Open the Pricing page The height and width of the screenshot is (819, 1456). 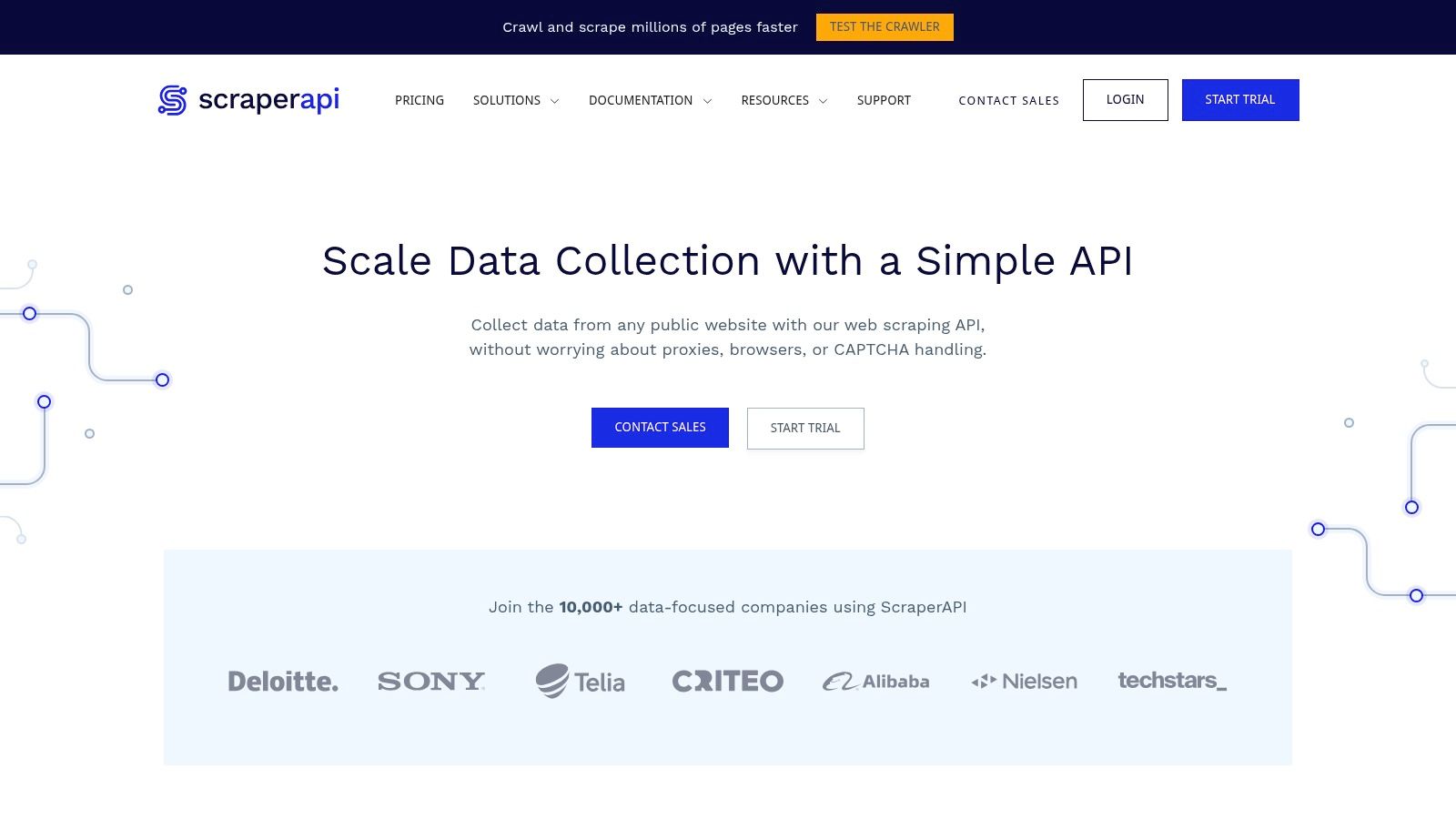click(419, 100)
